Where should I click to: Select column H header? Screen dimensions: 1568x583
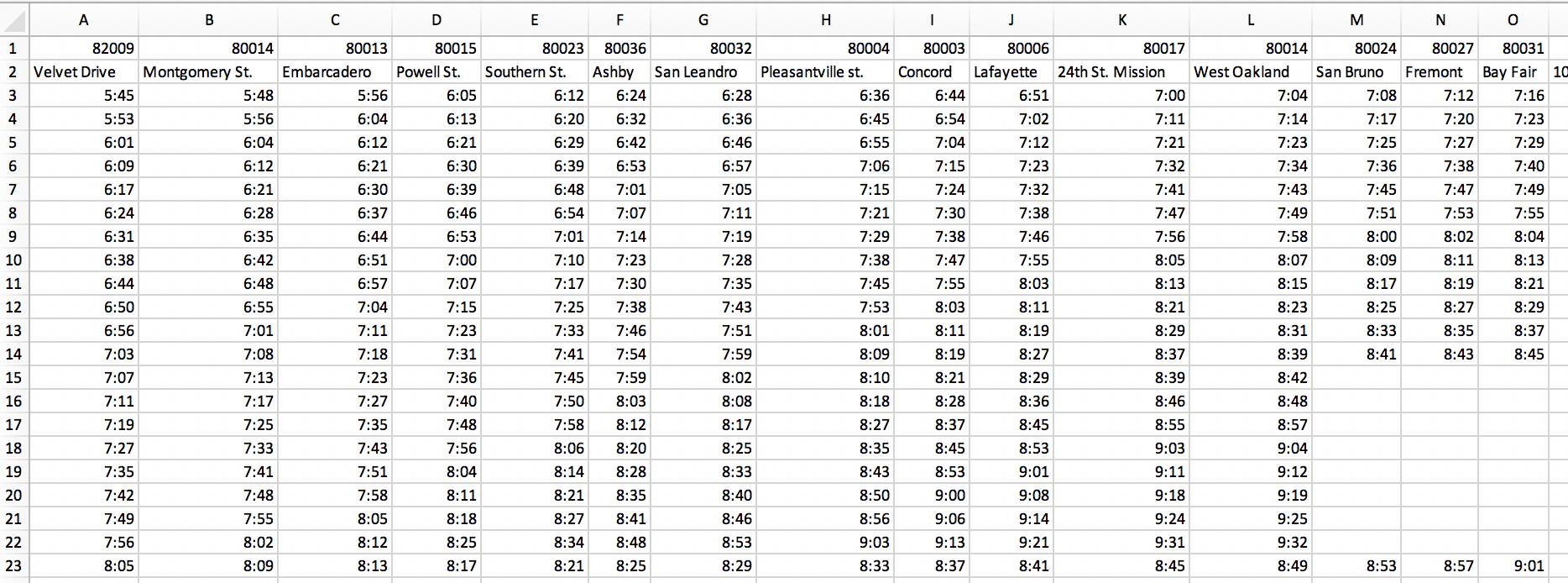click(x=825, y=20)
